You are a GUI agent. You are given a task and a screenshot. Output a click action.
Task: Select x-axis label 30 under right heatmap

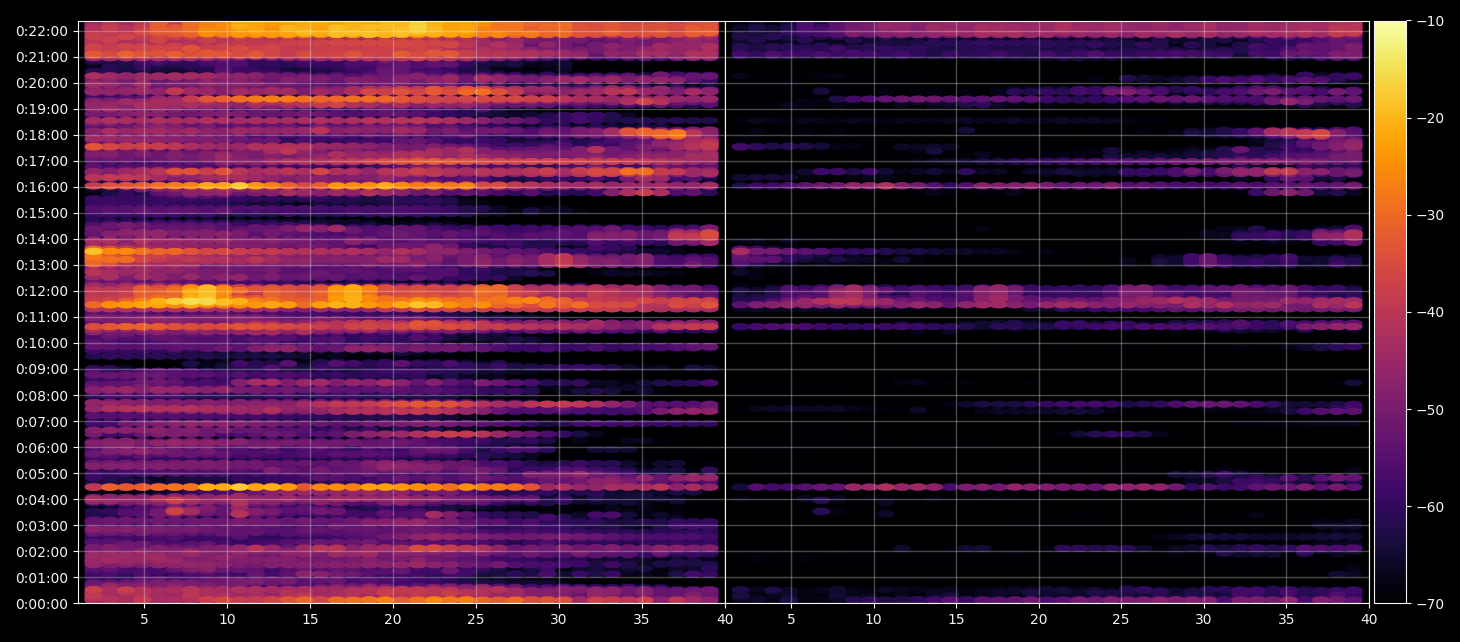tap(1203, 620)
